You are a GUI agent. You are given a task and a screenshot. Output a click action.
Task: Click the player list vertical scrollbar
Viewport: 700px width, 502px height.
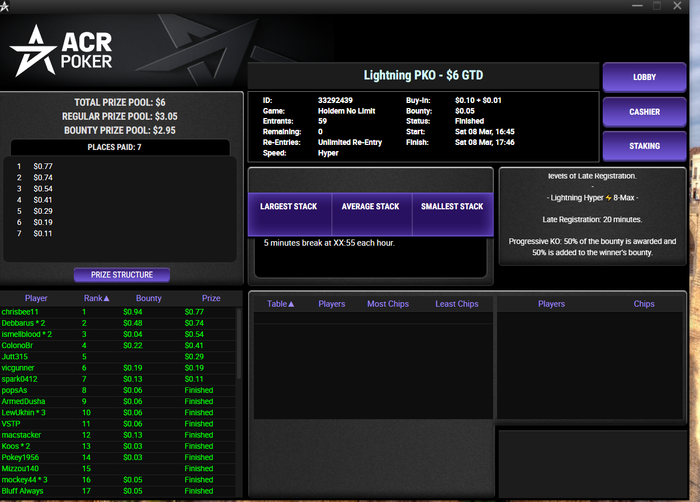(x=239, y=343)
